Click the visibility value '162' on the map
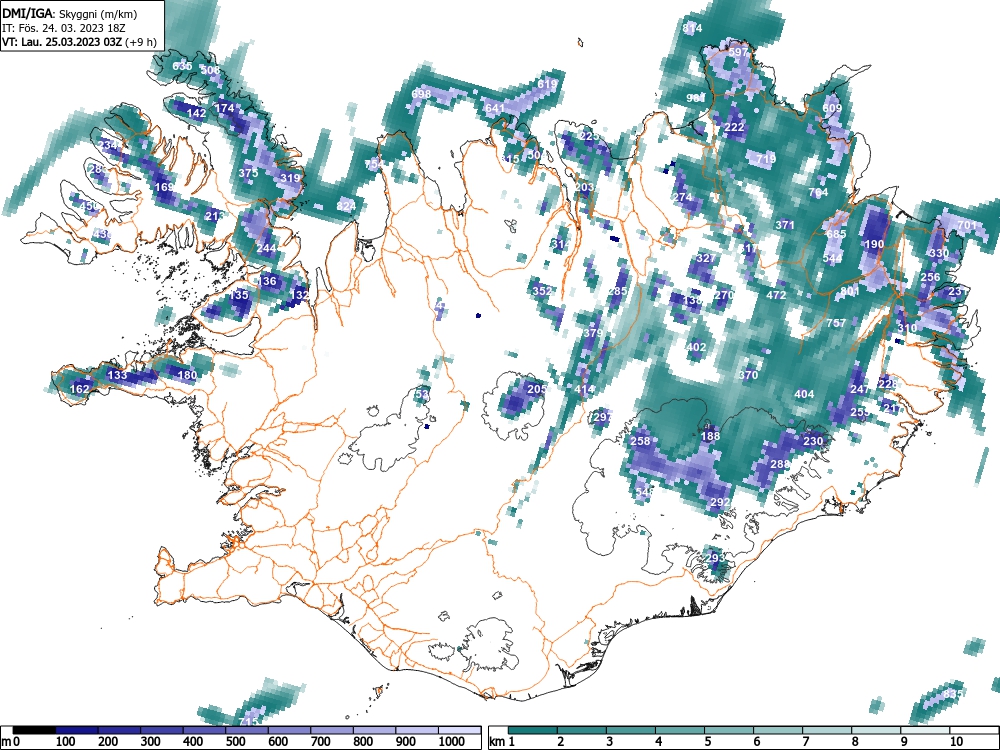This screenshot has height=750, width=1000. click(x=80, y=389)
